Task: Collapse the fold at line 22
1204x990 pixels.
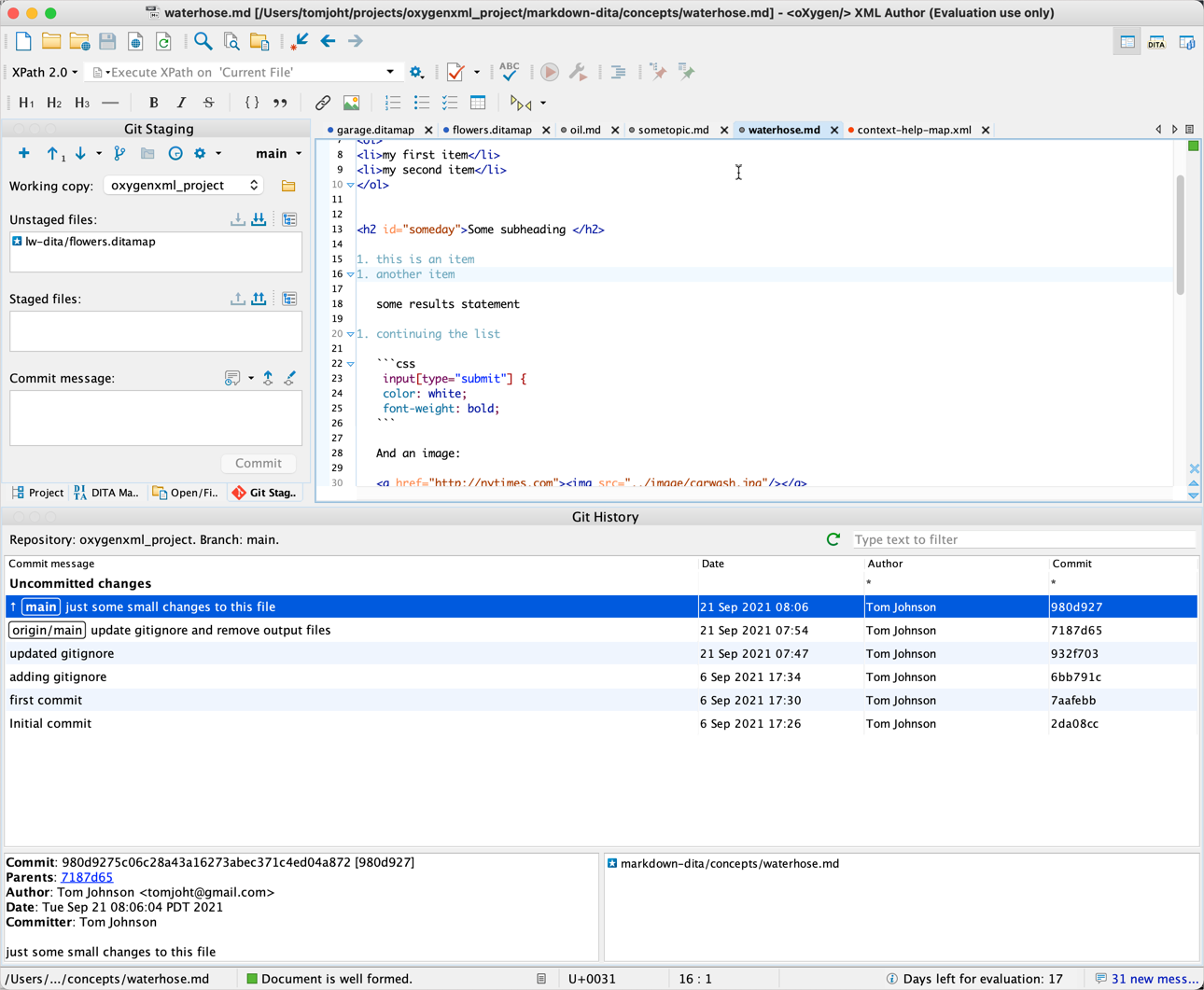Action: click(351, 364)
